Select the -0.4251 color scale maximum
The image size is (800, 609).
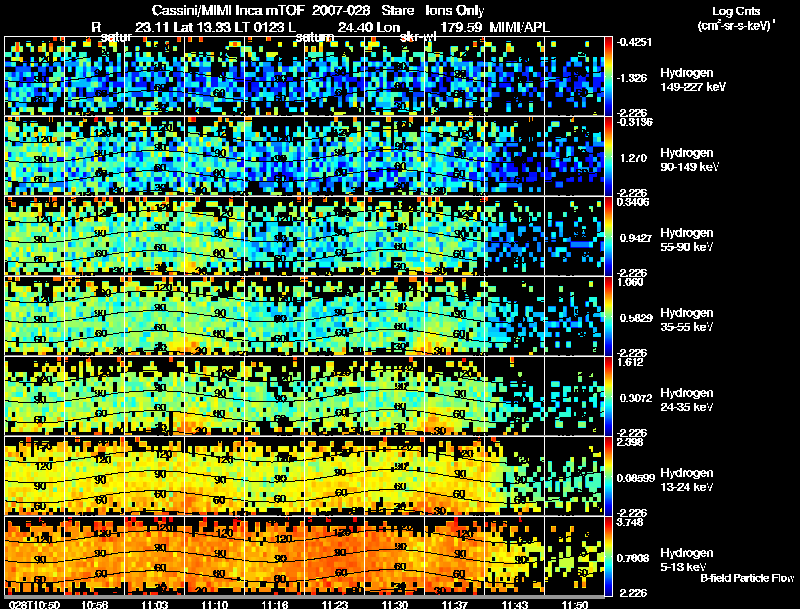(634, 42)
